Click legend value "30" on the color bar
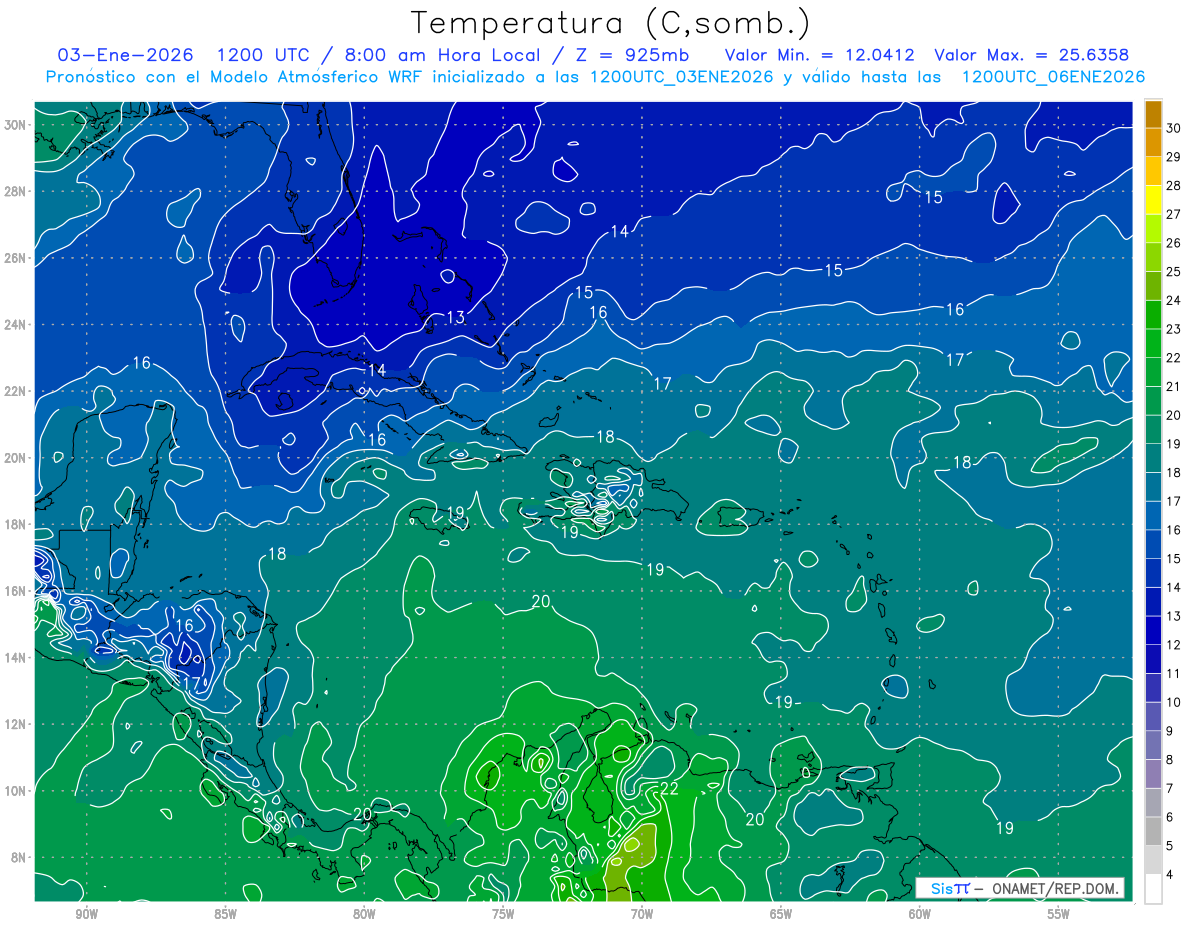Viewport: 1200px width, 927px height. pos(1174,127)
